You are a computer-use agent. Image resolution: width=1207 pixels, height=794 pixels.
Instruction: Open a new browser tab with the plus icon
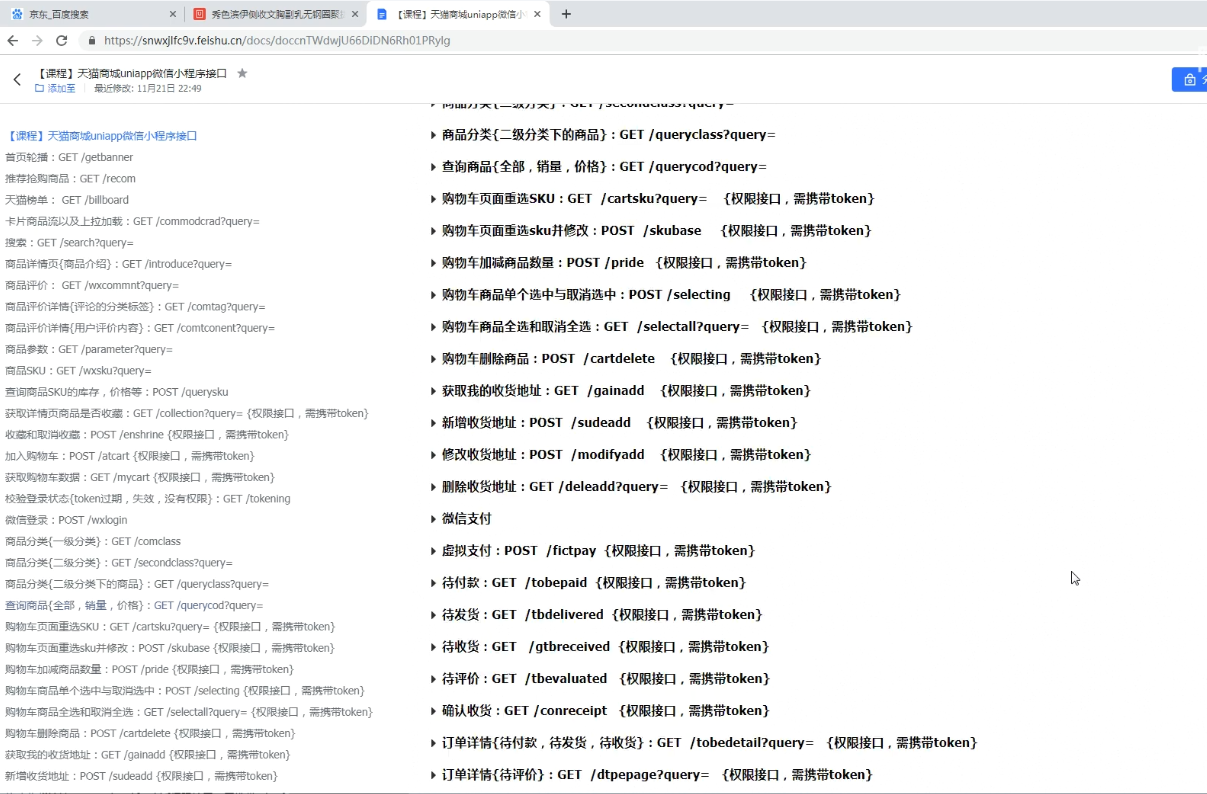566,15
